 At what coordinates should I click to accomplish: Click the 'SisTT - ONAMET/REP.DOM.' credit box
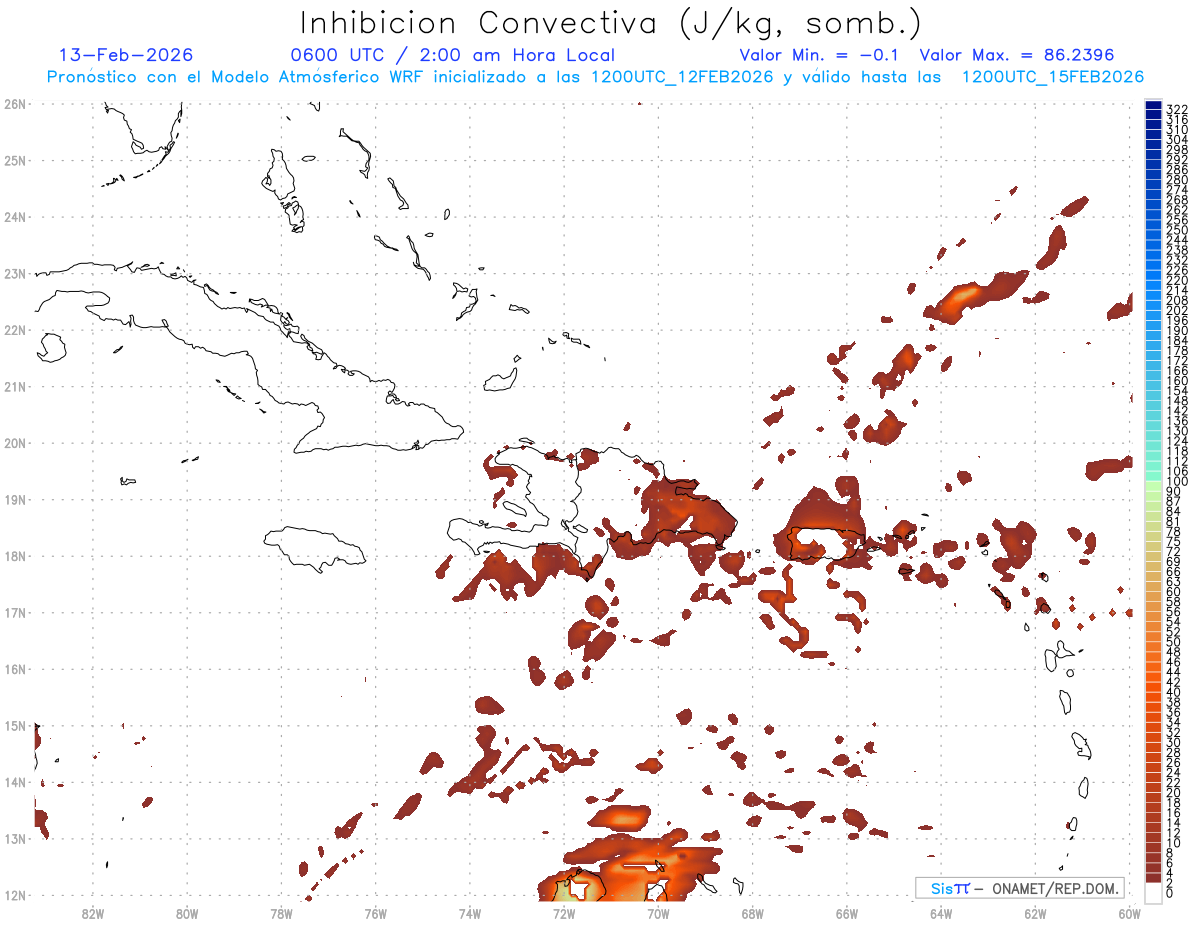coord(1020,888)
